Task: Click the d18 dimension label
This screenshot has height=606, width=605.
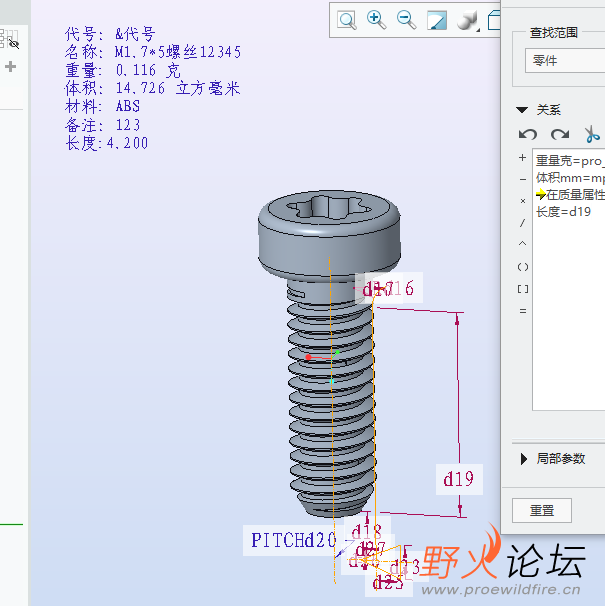Action: tap(366, 531)
